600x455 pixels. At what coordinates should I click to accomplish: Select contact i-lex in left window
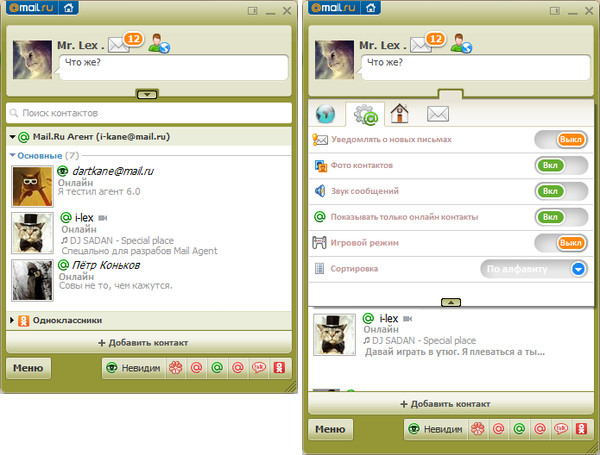coord(149,233)
